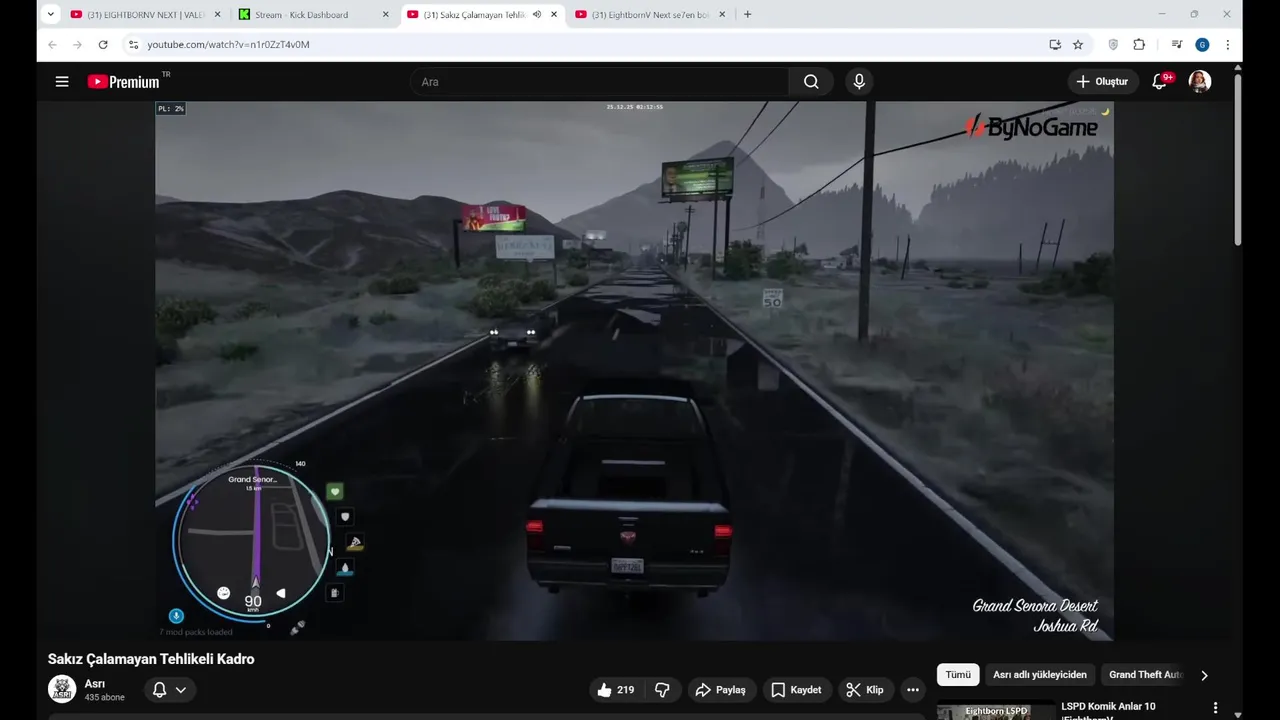This screenshot has height=720, width=1280.
Task: Open more actions three-dot menu
Action: [x=913, y=690]
